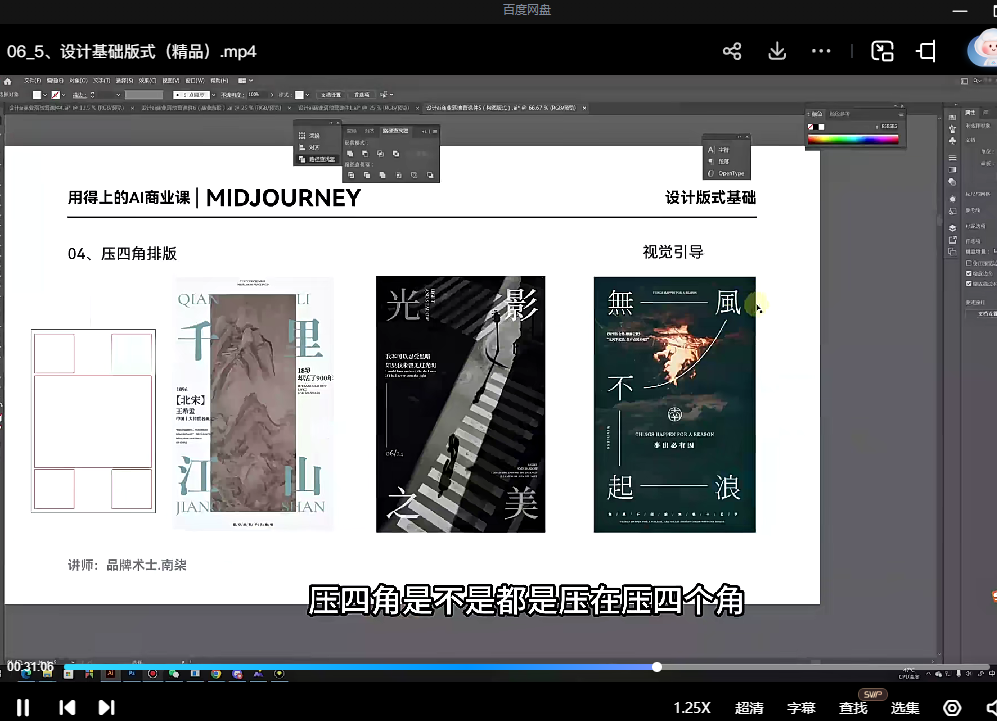Skip to the previous video
The height and width of the screenshot is (721, 997).
67,708
